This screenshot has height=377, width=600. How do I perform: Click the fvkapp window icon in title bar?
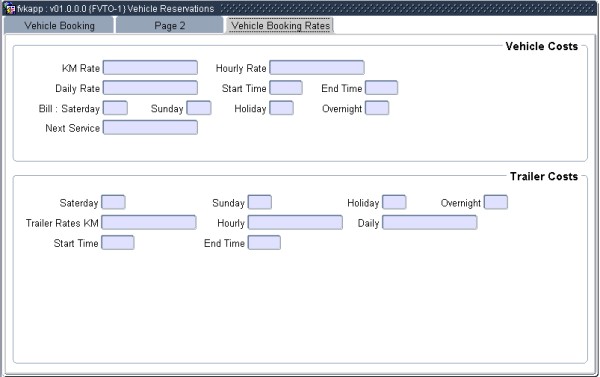click(11, 8)
